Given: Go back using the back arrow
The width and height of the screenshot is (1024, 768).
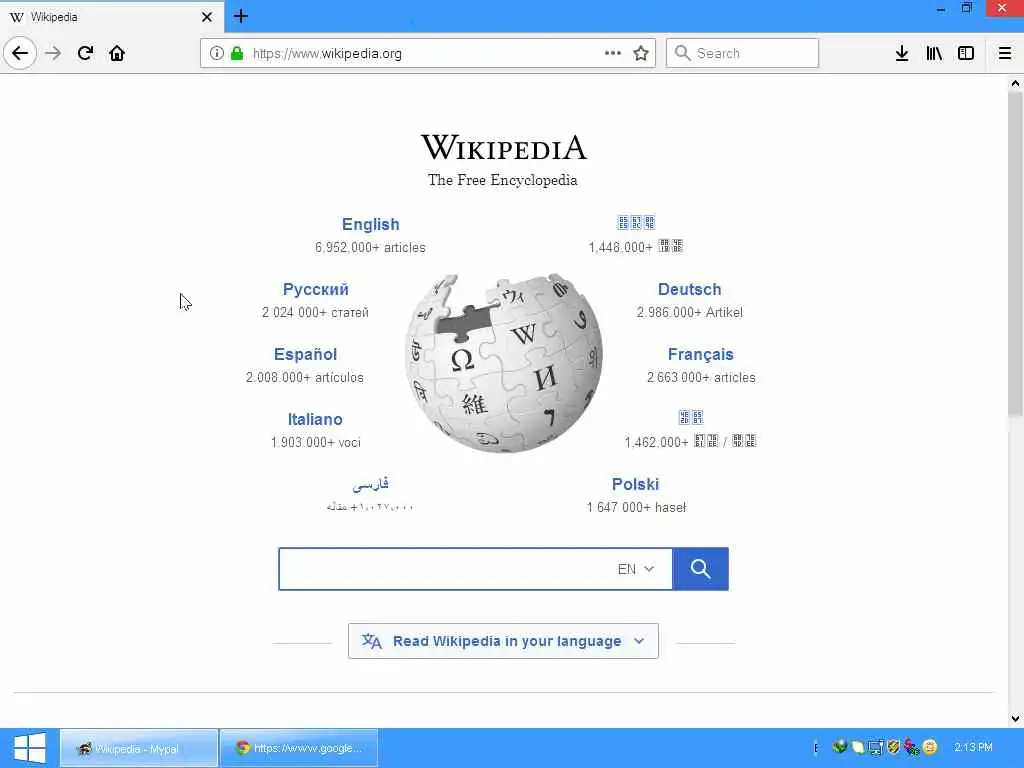Looking at the screenshot, I should point(20,53).
